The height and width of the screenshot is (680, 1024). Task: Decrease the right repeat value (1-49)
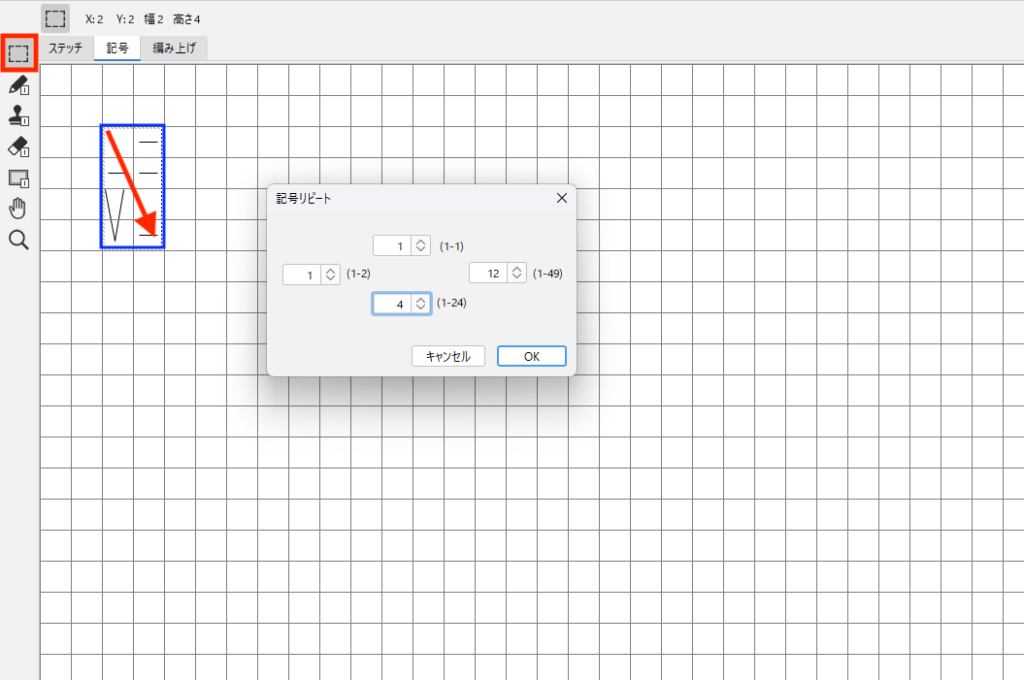coord(517,278)
